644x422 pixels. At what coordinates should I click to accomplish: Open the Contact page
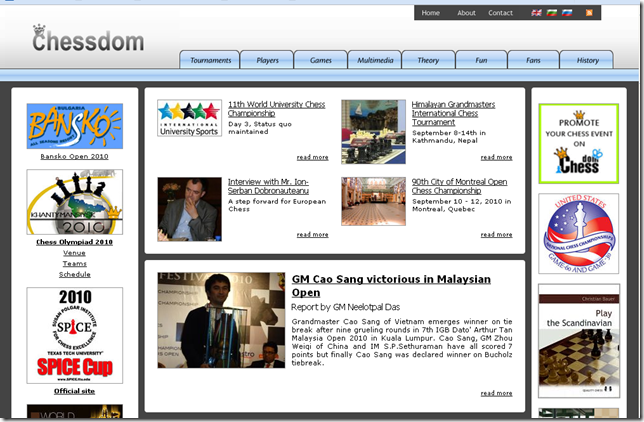click(x=500, y=13)
